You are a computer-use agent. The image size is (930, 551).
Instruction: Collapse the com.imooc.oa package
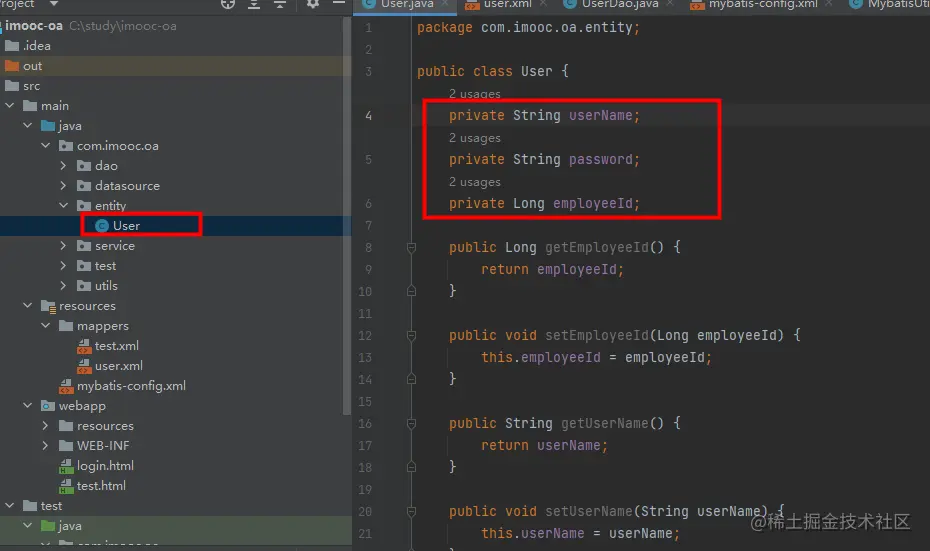coord(46,145)
